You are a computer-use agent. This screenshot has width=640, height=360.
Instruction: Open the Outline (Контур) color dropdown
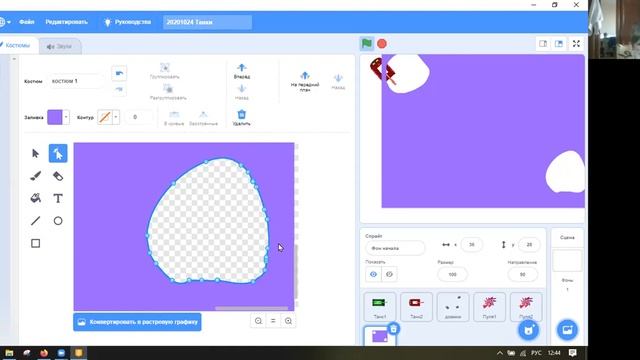pos(116,117)
